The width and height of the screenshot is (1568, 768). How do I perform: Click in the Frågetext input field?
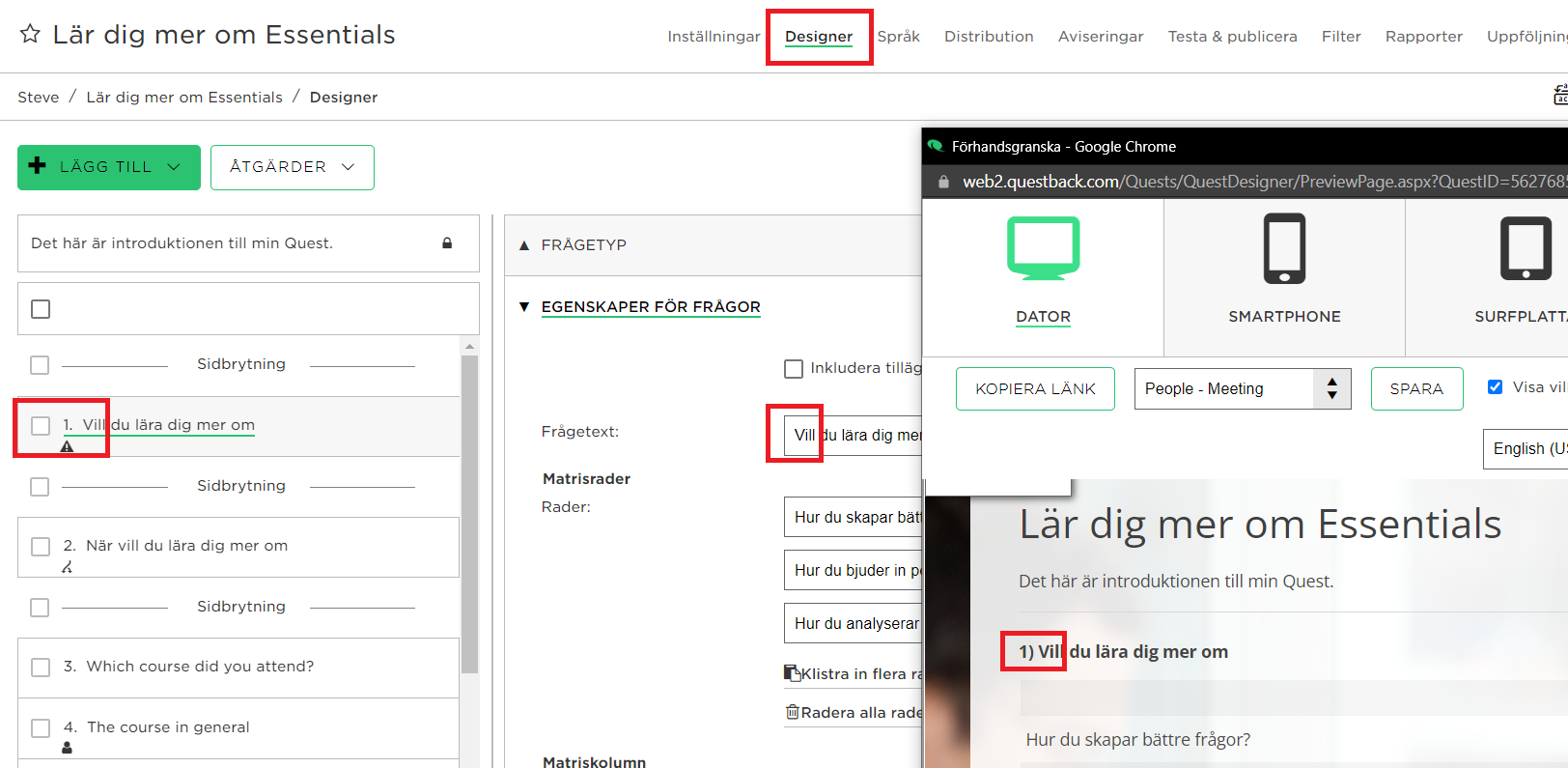853,436
